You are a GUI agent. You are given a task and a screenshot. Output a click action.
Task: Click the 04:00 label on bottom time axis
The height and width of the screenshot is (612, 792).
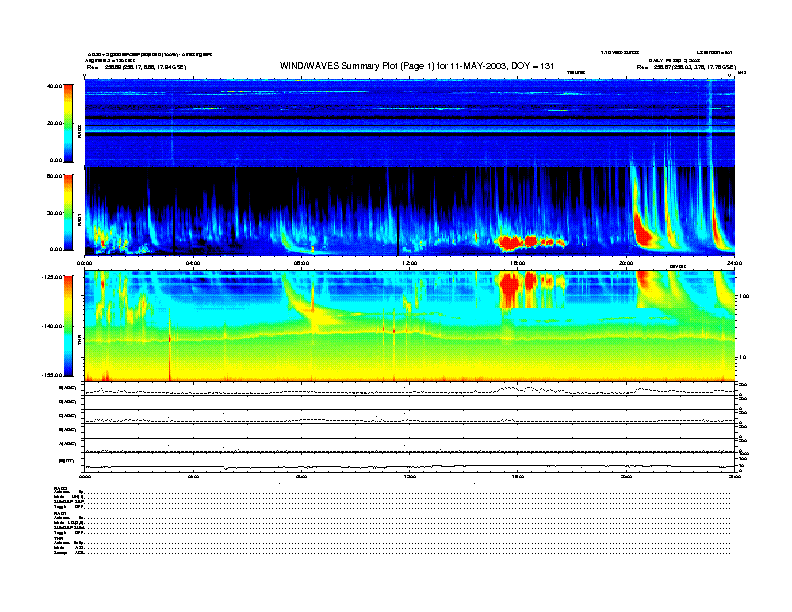pos(193,476)
